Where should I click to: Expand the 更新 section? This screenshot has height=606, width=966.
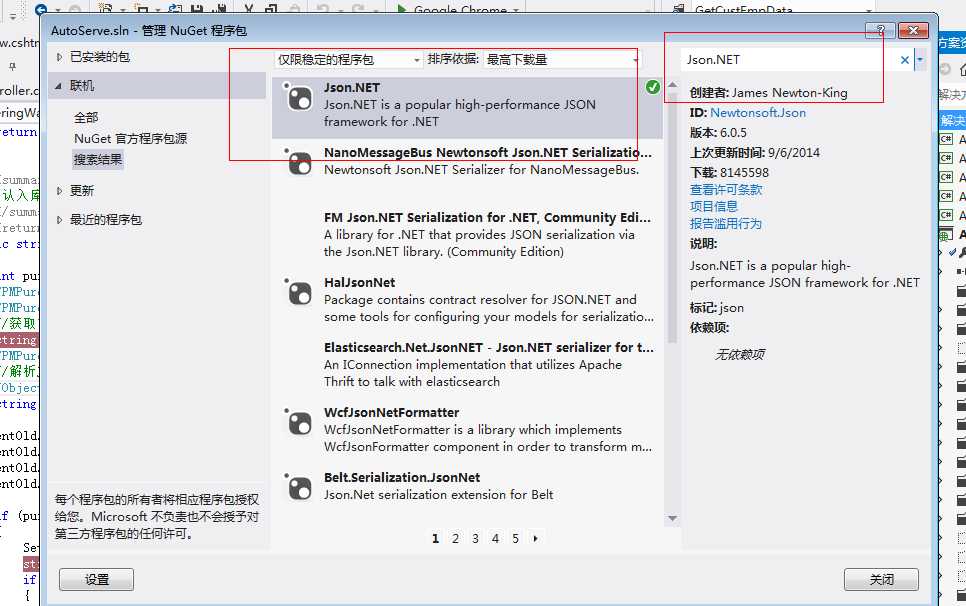click(x=59, y=191)
